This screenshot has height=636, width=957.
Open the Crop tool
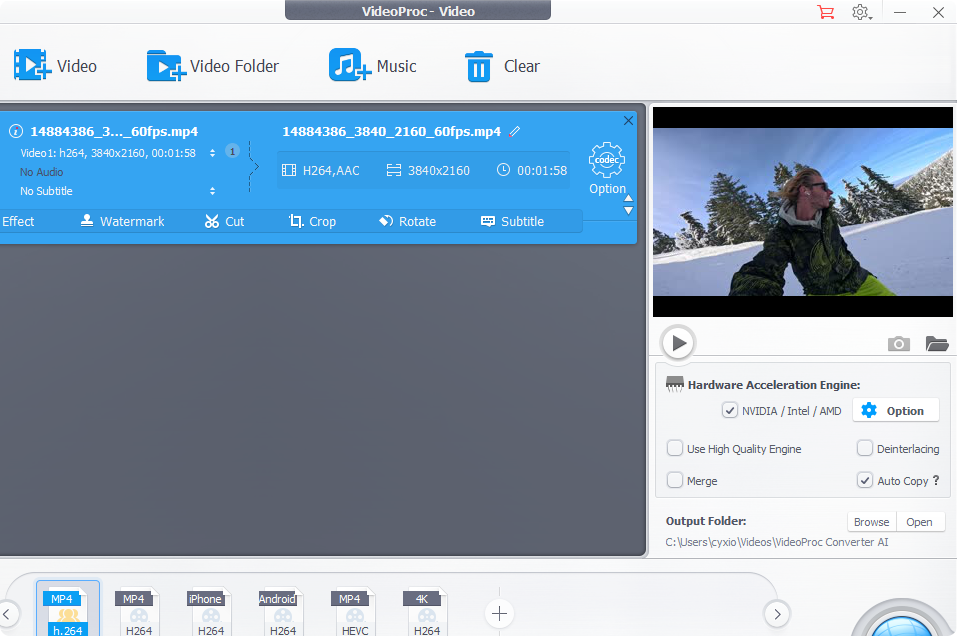tap(312, 221)
